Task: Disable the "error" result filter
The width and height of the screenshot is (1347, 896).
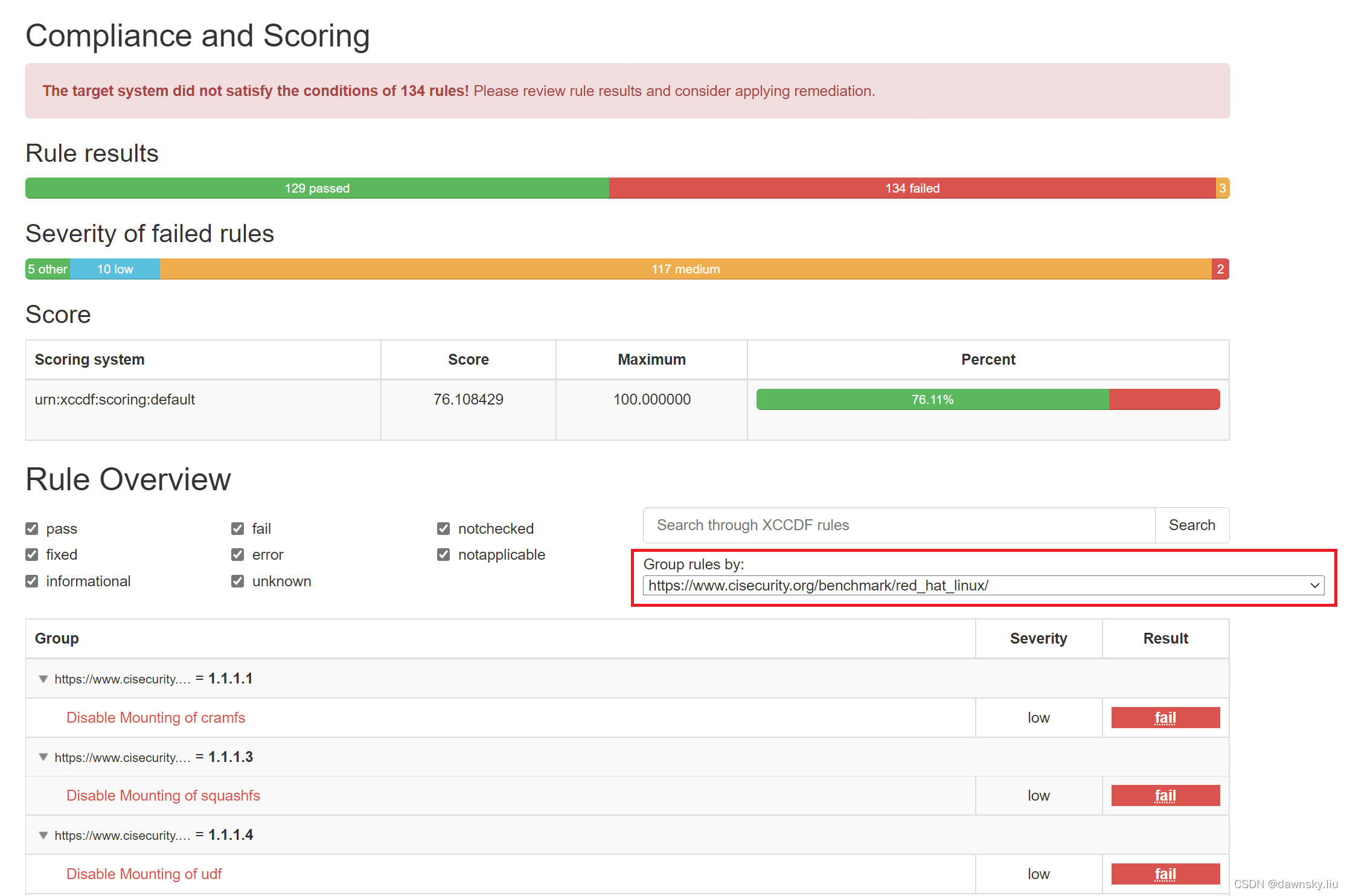Action: pyautogui.click(x=237, y=554)
